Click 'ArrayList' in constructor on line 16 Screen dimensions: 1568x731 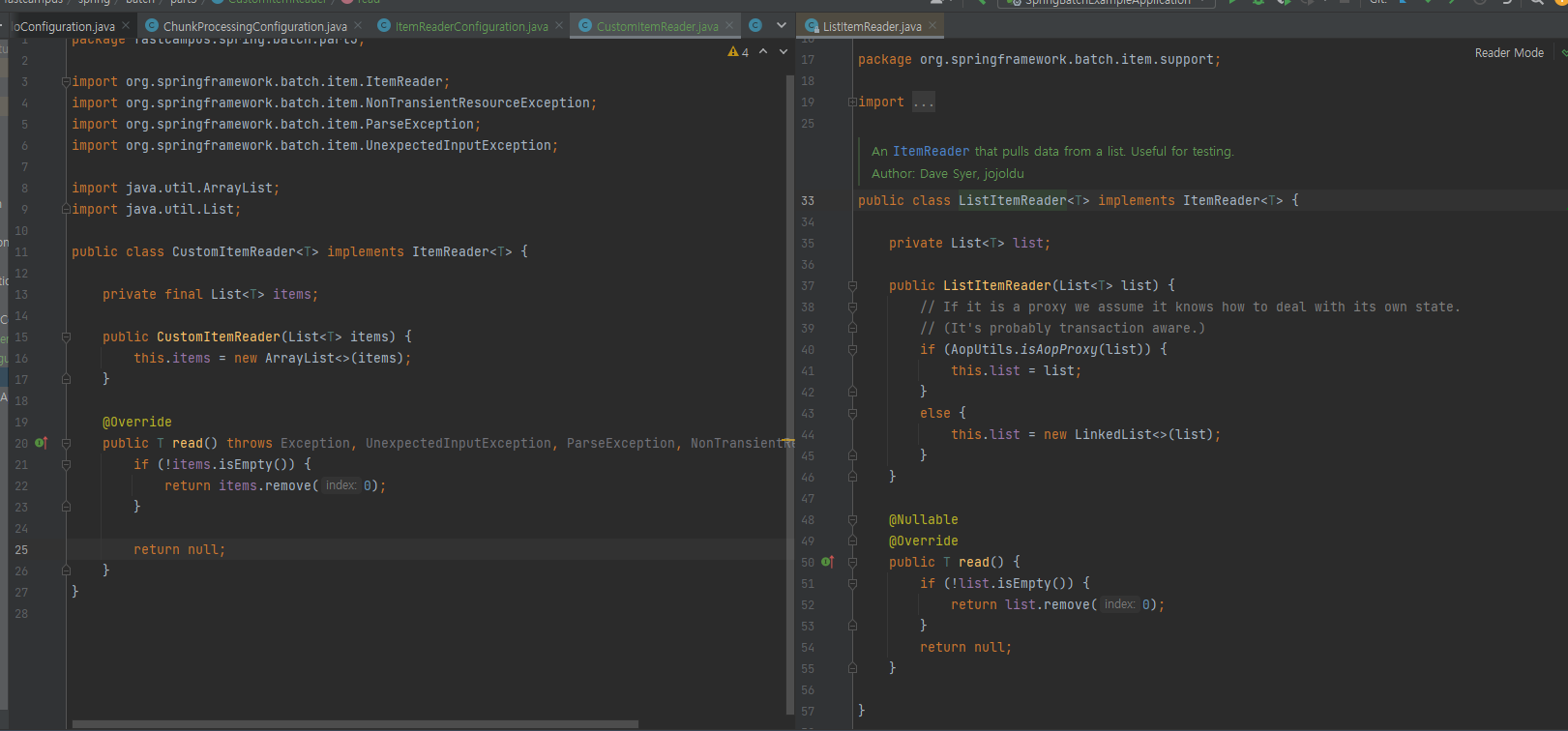300,358
